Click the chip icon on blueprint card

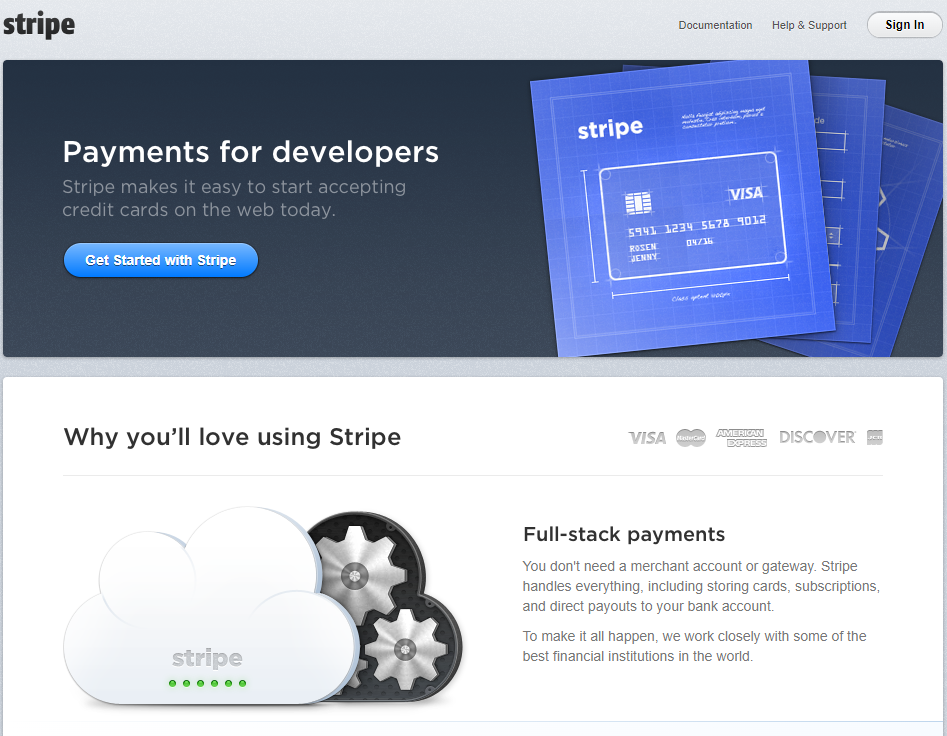[x=638, y=203]
